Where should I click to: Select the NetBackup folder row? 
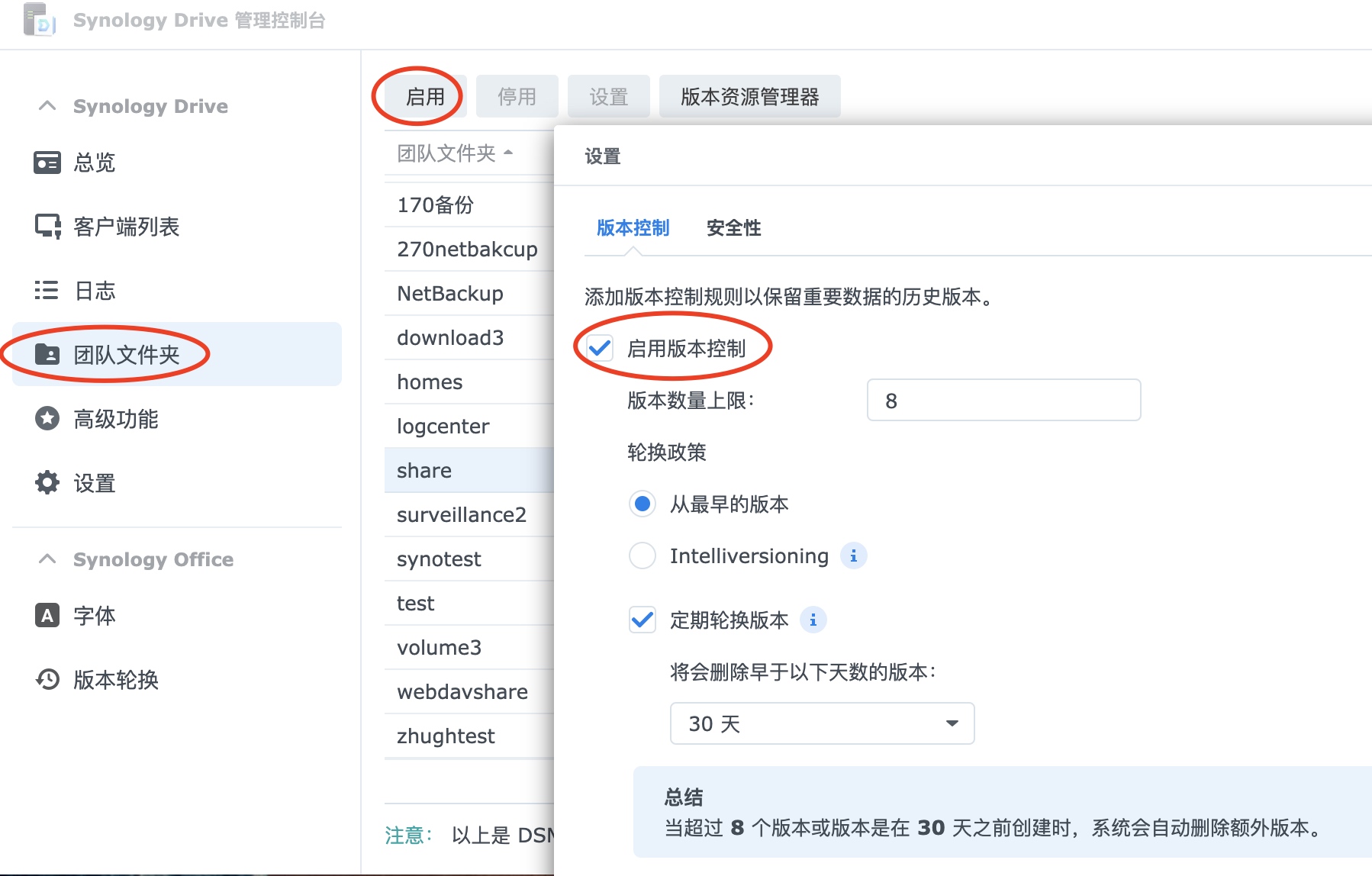point(469,293)
